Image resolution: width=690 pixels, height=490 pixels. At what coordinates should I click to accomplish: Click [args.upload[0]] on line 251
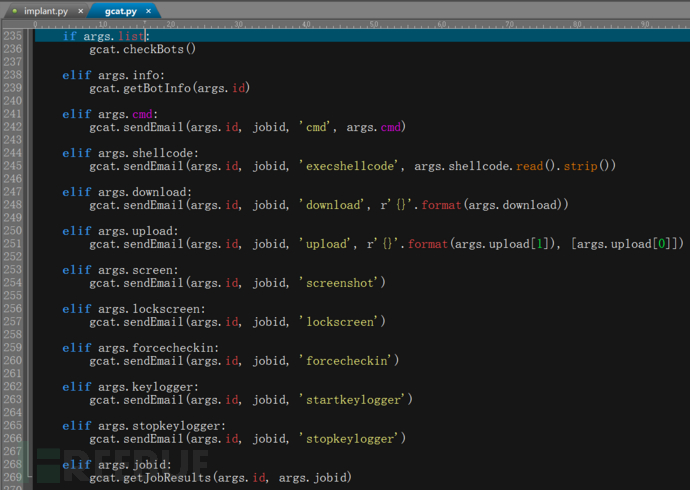tap(624, 244)
